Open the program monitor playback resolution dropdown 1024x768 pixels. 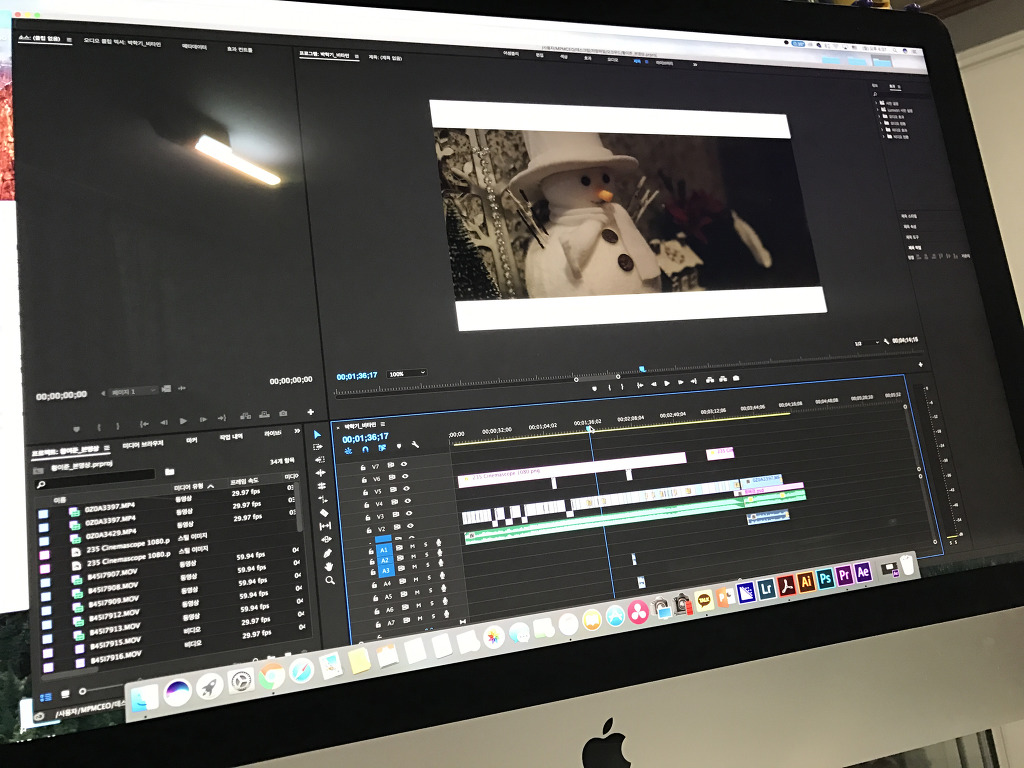[x=867, y=343]
